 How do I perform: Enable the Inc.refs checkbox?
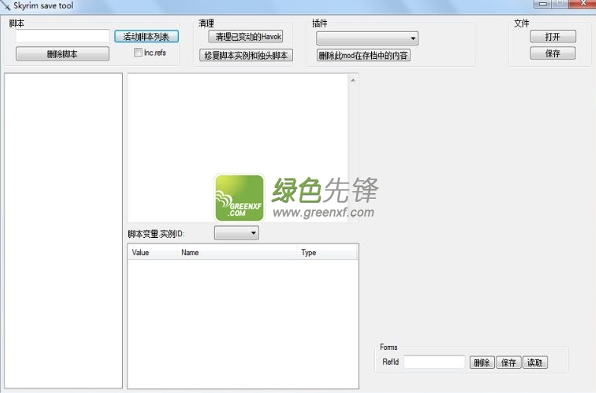pyautogui.click(x=138, y=52)
